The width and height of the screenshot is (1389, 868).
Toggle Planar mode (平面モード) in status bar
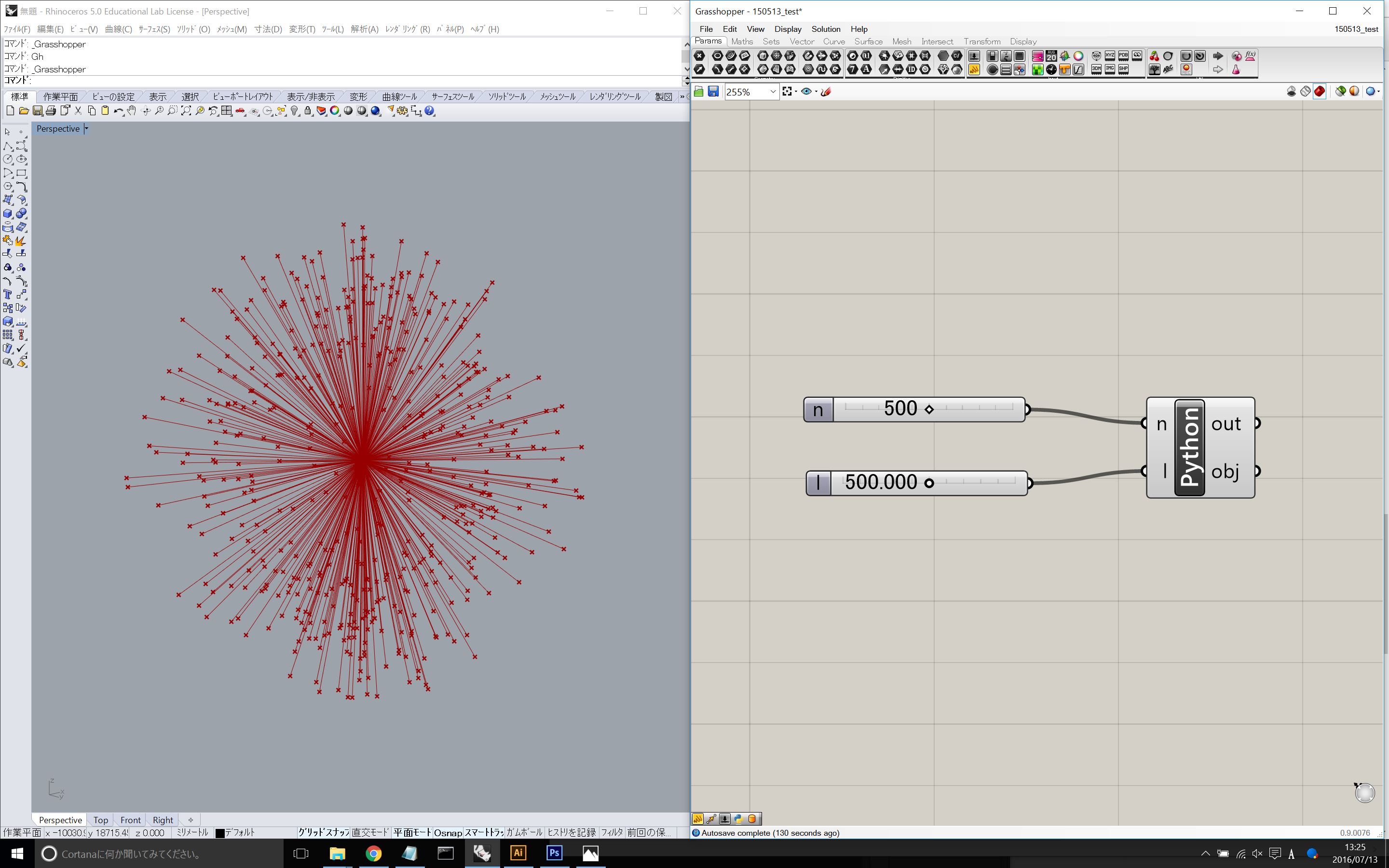tap(411, 832)
